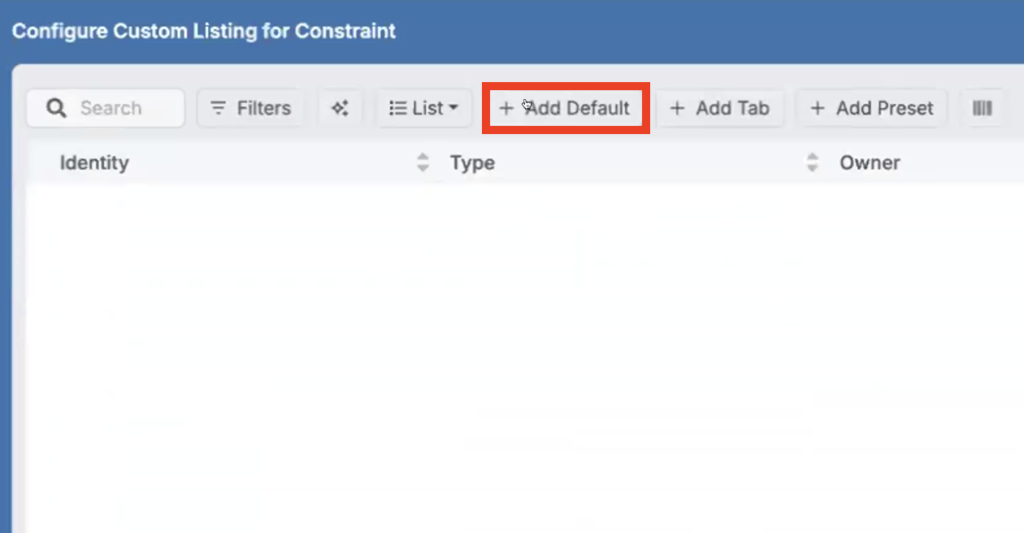Click the plus icon before Add Tab
This screenshot has height=533, width=1024.
pyautogui.click(x=677, y=108)
